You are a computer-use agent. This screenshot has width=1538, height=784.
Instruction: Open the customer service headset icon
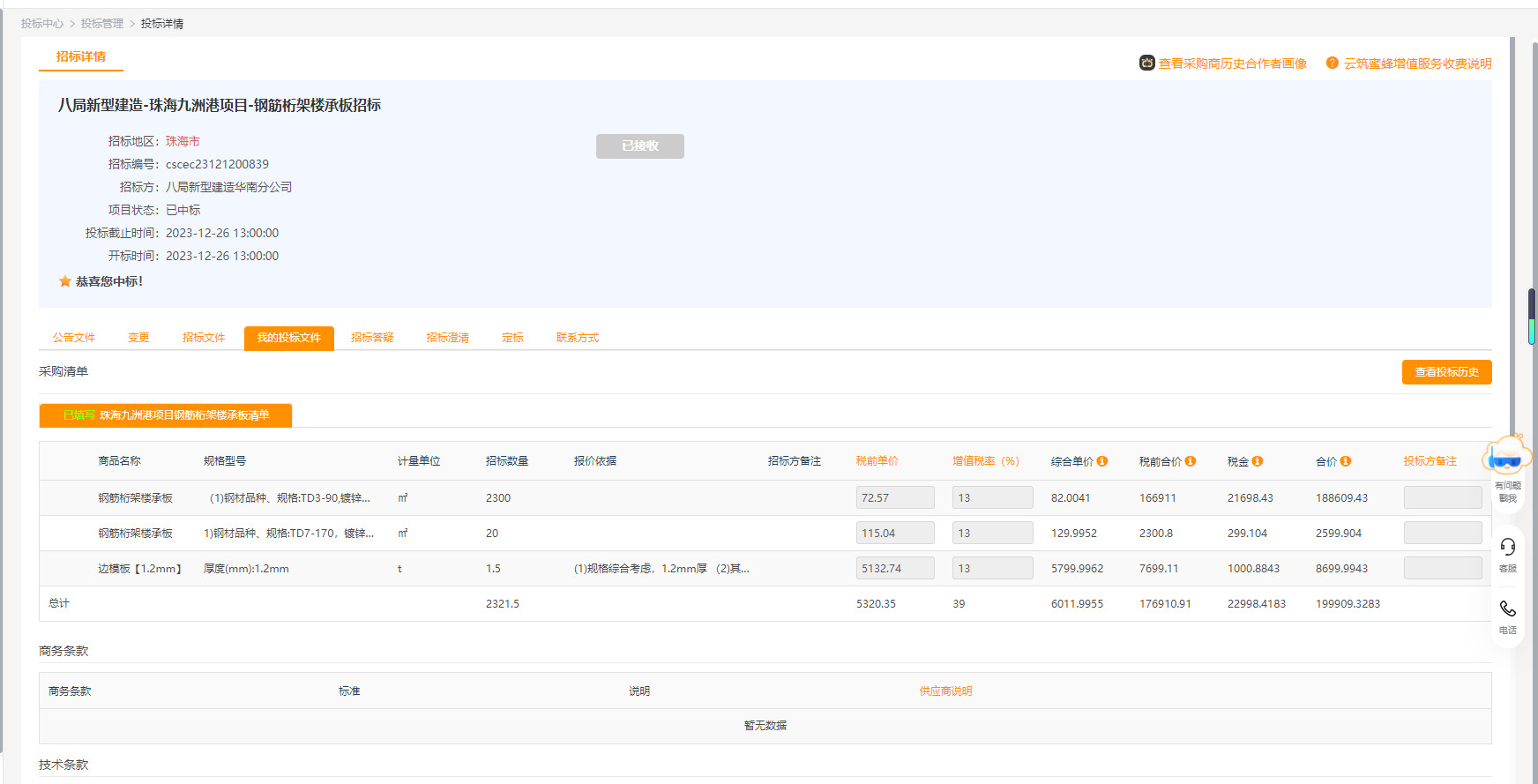(1508, 548)
